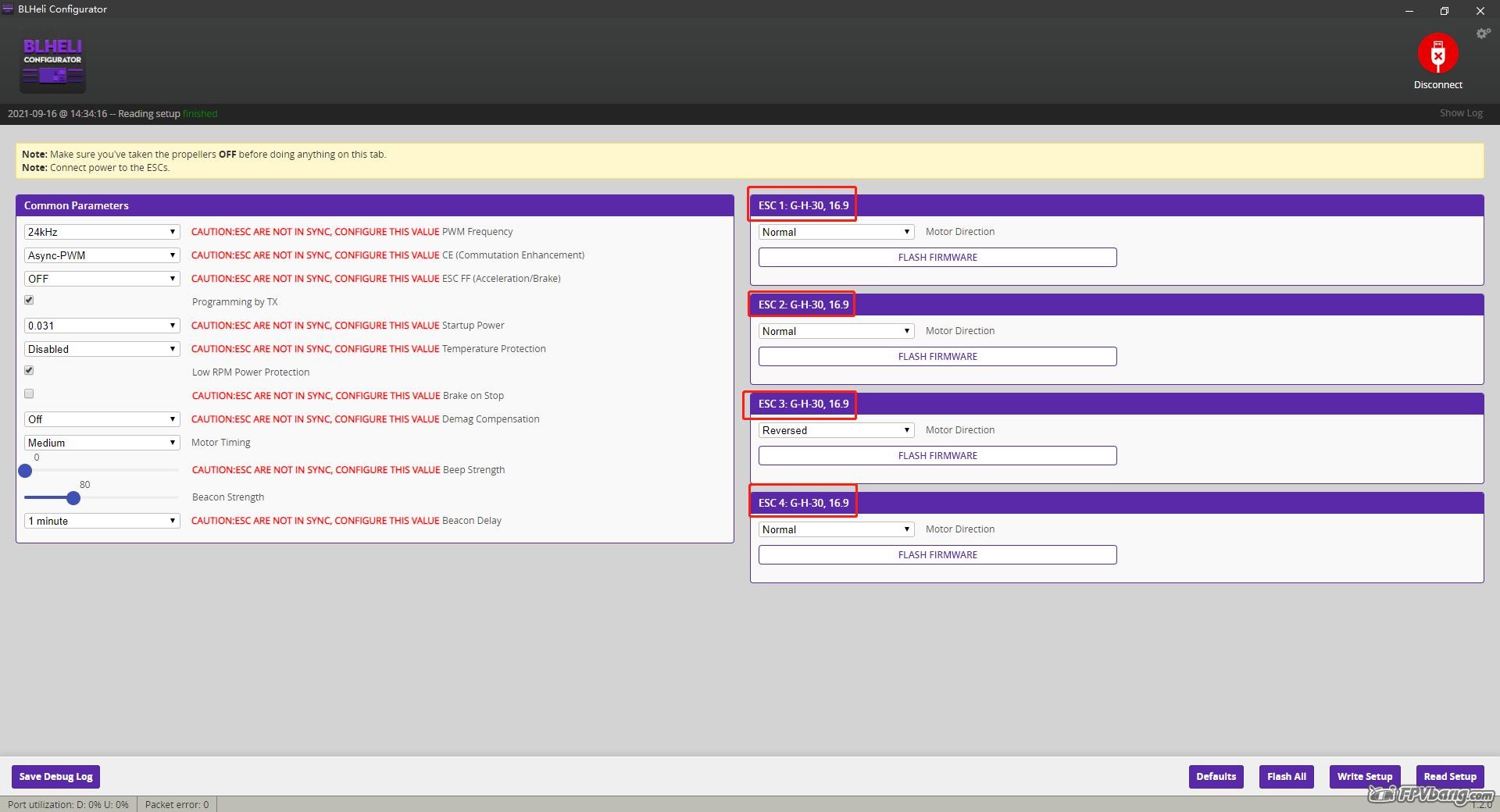Open the PWM Frequency 24kHz dropdown
The width and height of the screenshot is (1500, 812).
tap(102, 232)
